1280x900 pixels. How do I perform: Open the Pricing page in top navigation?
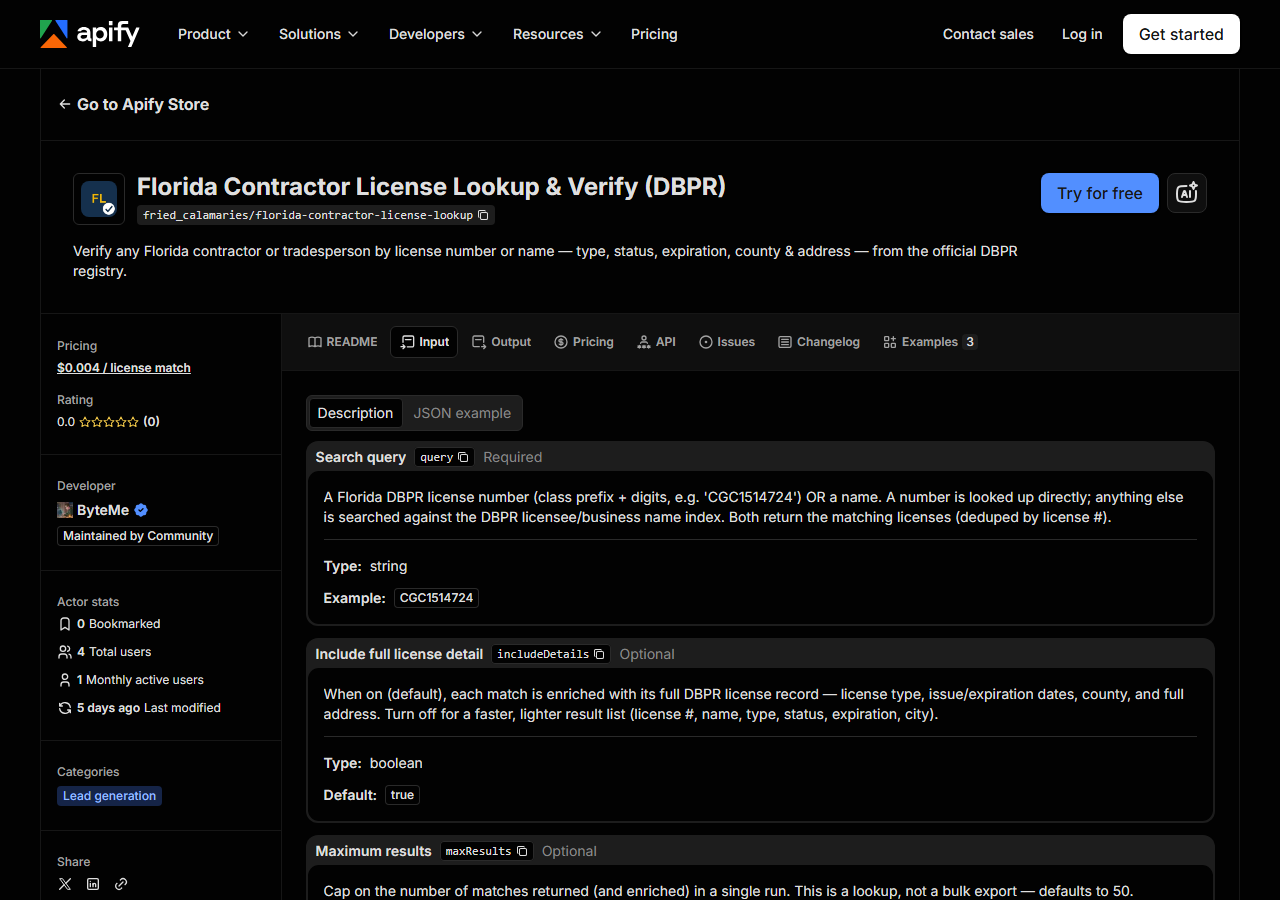pos(654,34)
